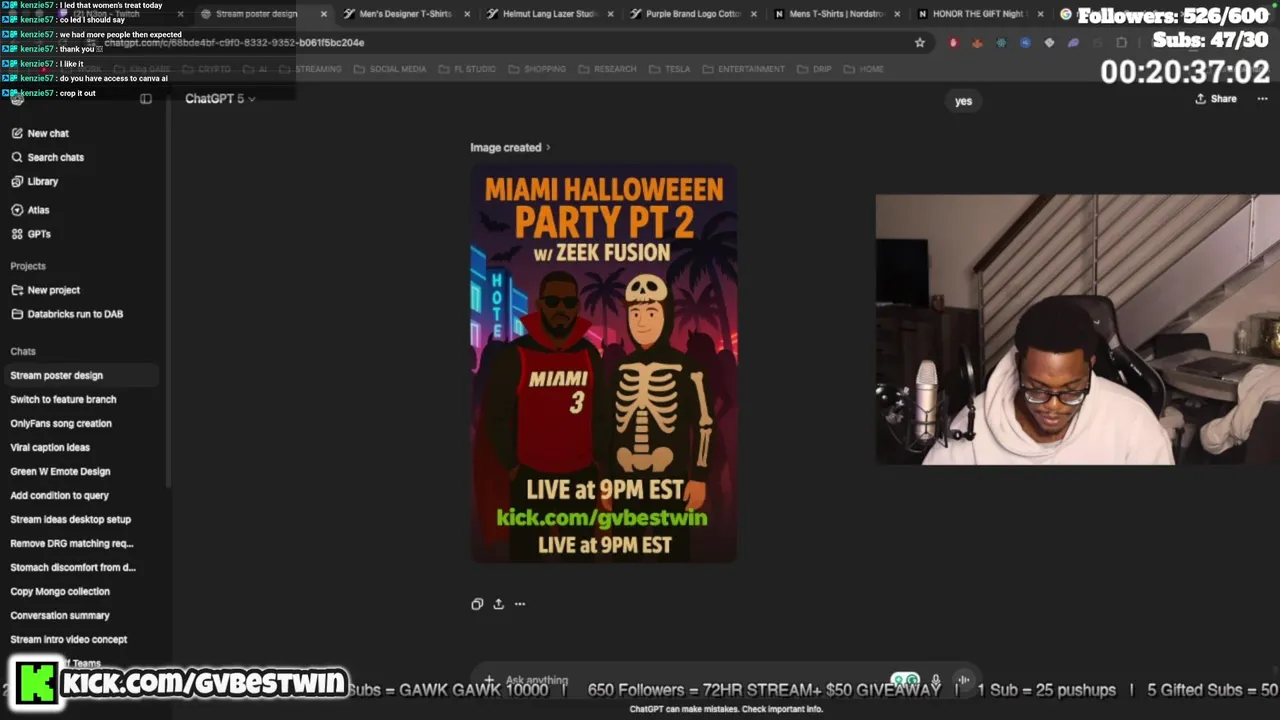
Task: Click the GPTs grid icon
Action: [x=17, y=234]
